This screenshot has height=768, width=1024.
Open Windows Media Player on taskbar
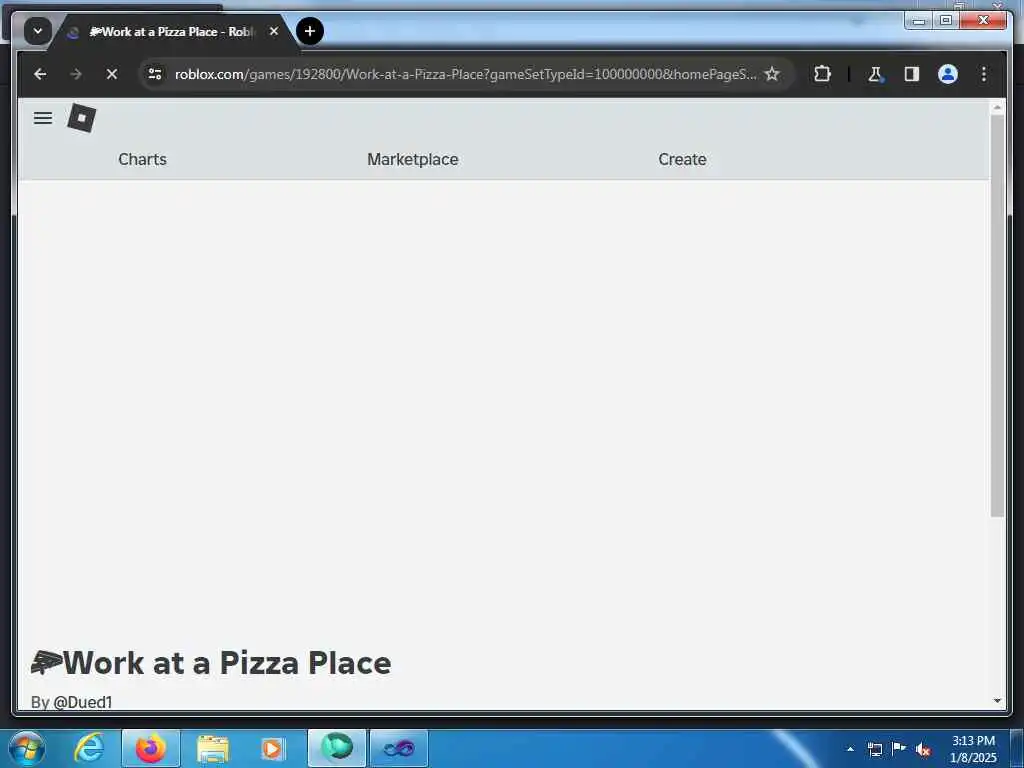(x=272, y=749)
